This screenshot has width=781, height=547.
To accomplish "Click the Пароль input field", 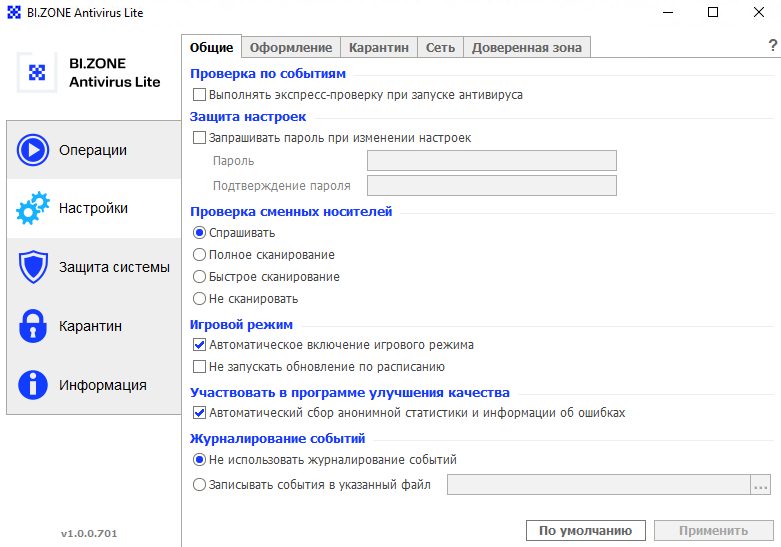I will [x=492, y=160].
